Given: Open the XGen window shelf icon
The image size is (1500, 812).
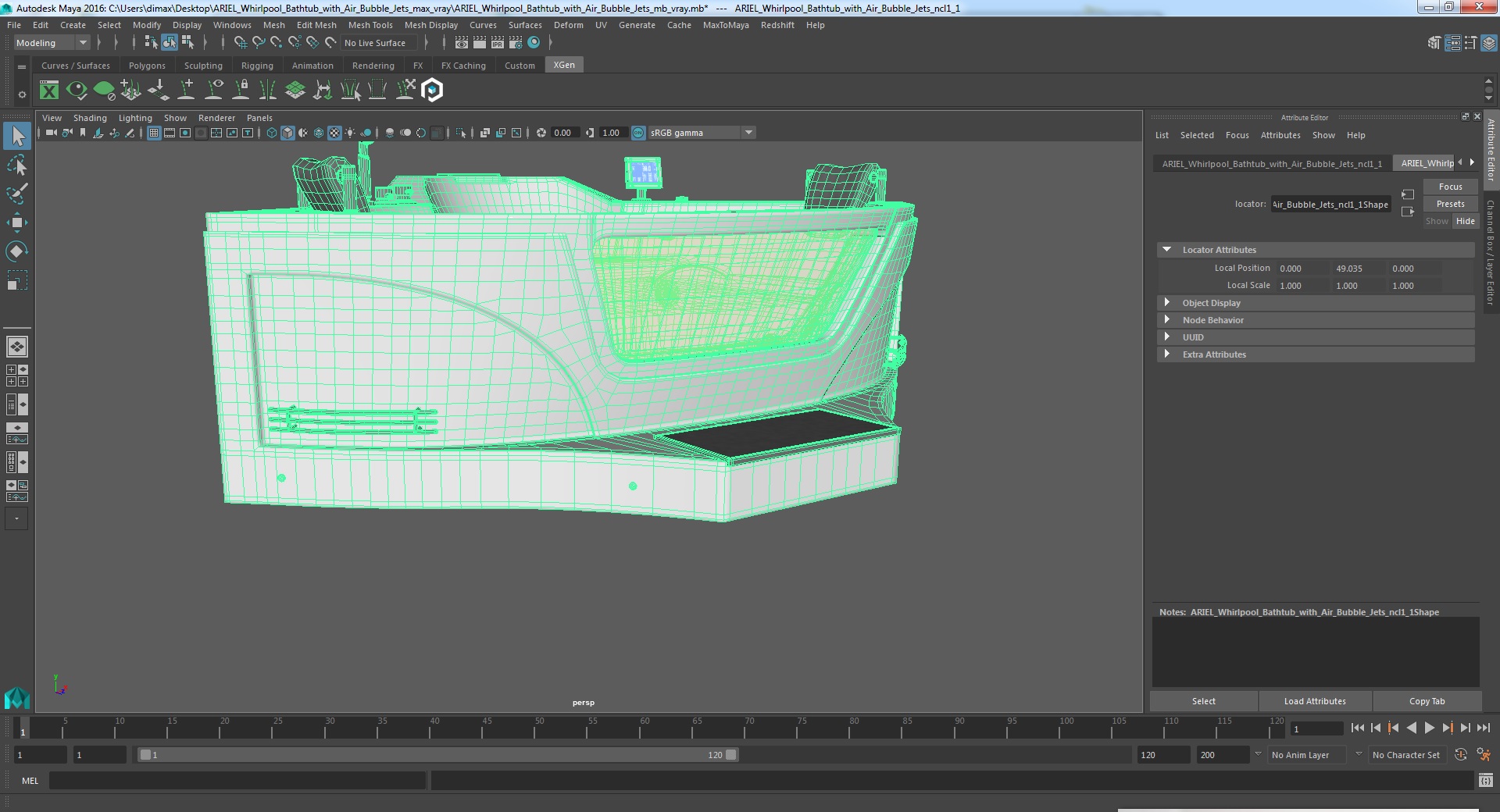Looking at the screenshot, I should point(49,91).
